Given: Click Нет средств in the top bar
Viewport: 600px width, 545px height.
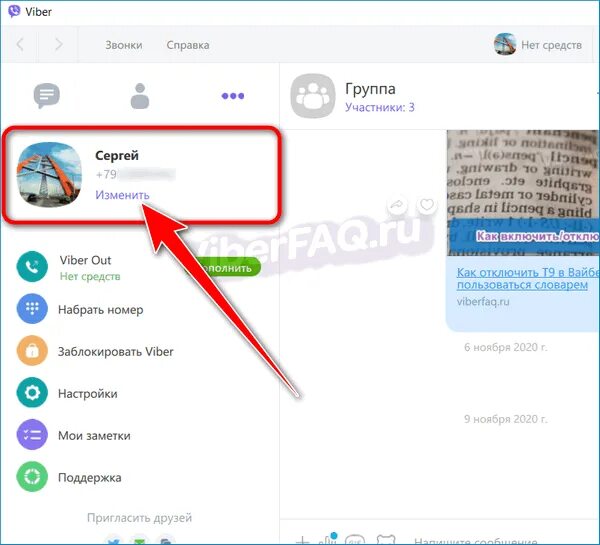Looking at the screenshot, I should coord(551,45).
